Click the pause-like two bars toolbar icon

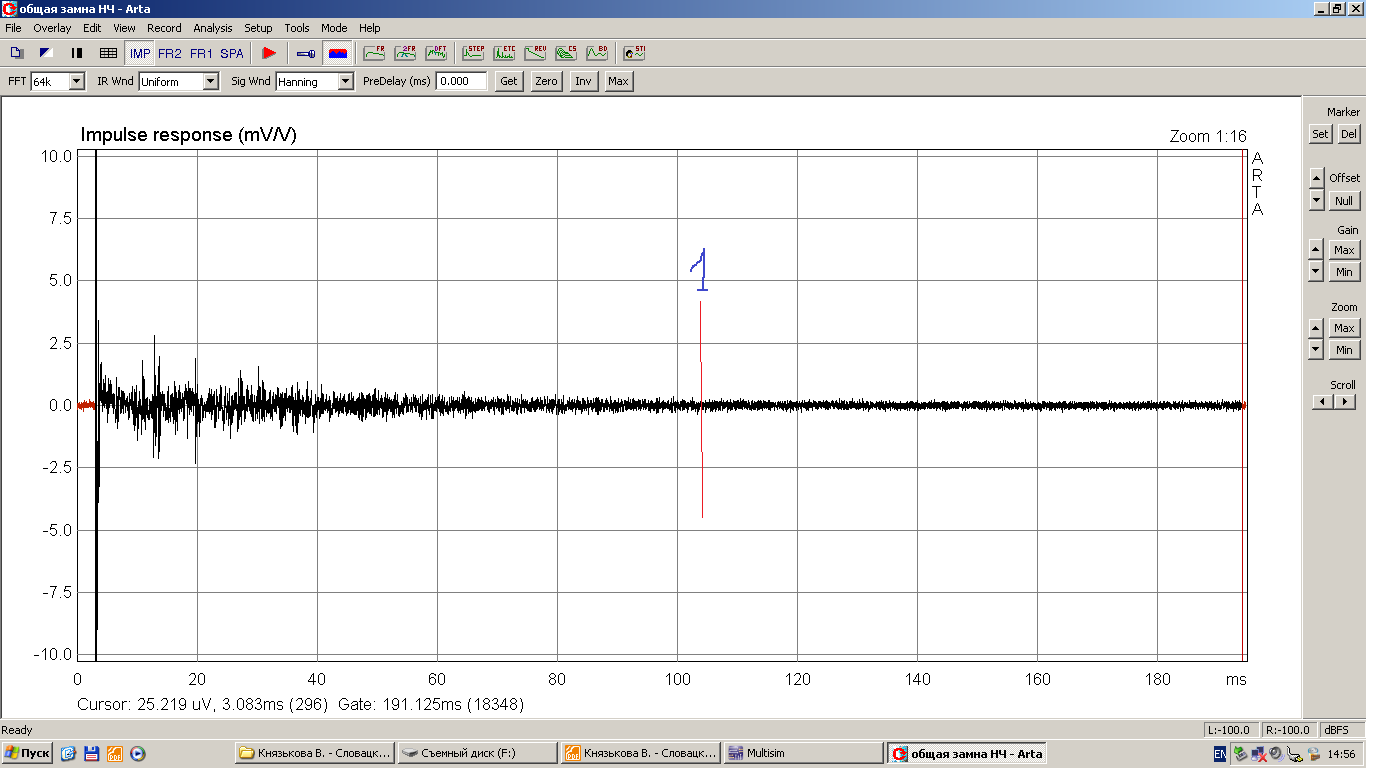(77, 53)
